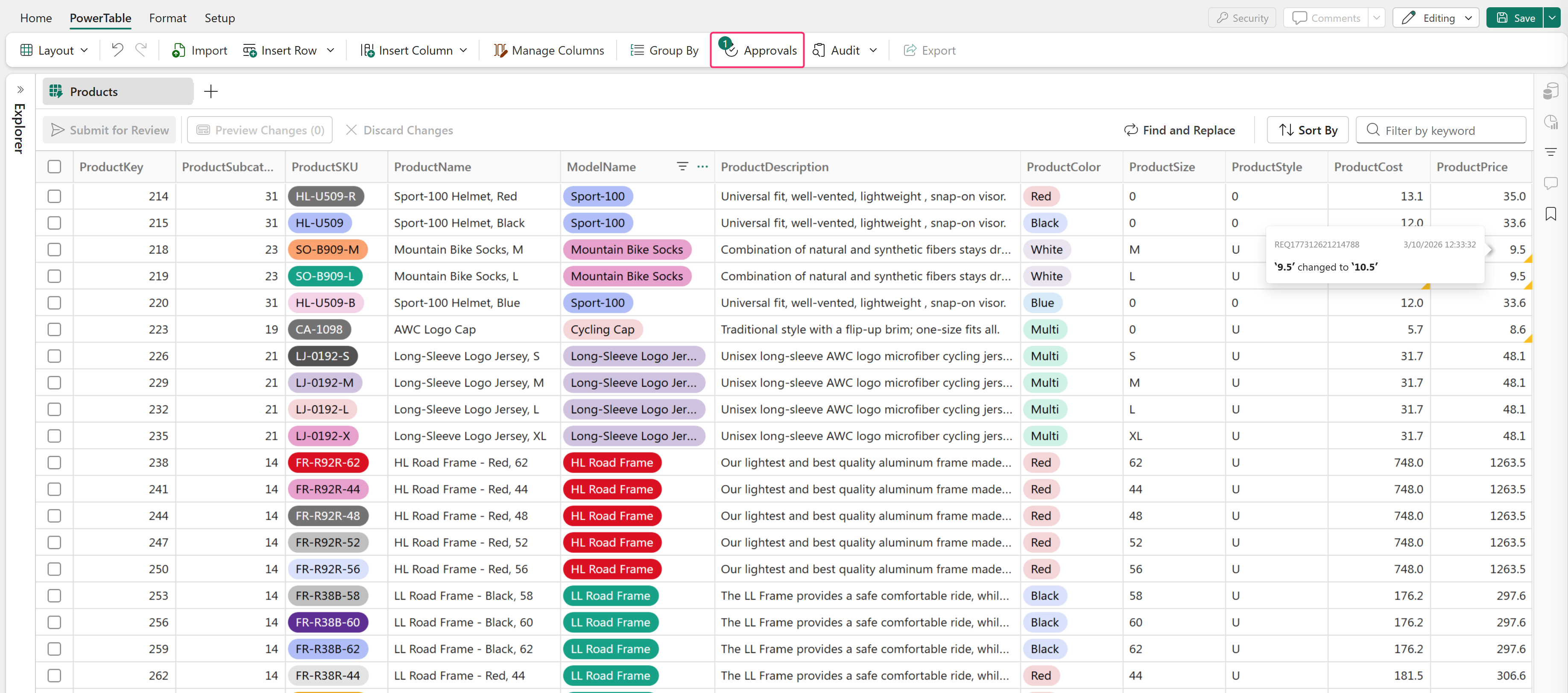Check the select-all header checkbox
The width and height of the screenshot is (1568, 693).
pyautogui.click(x=55, y=167)
